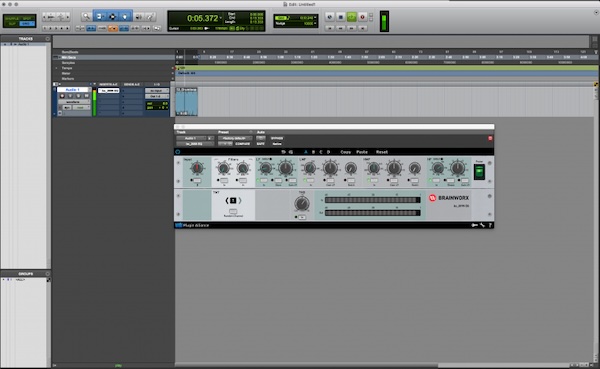The image size is (600, 369).
Task: Solo the Audio 1 track
Action: (x=78, y=96)
